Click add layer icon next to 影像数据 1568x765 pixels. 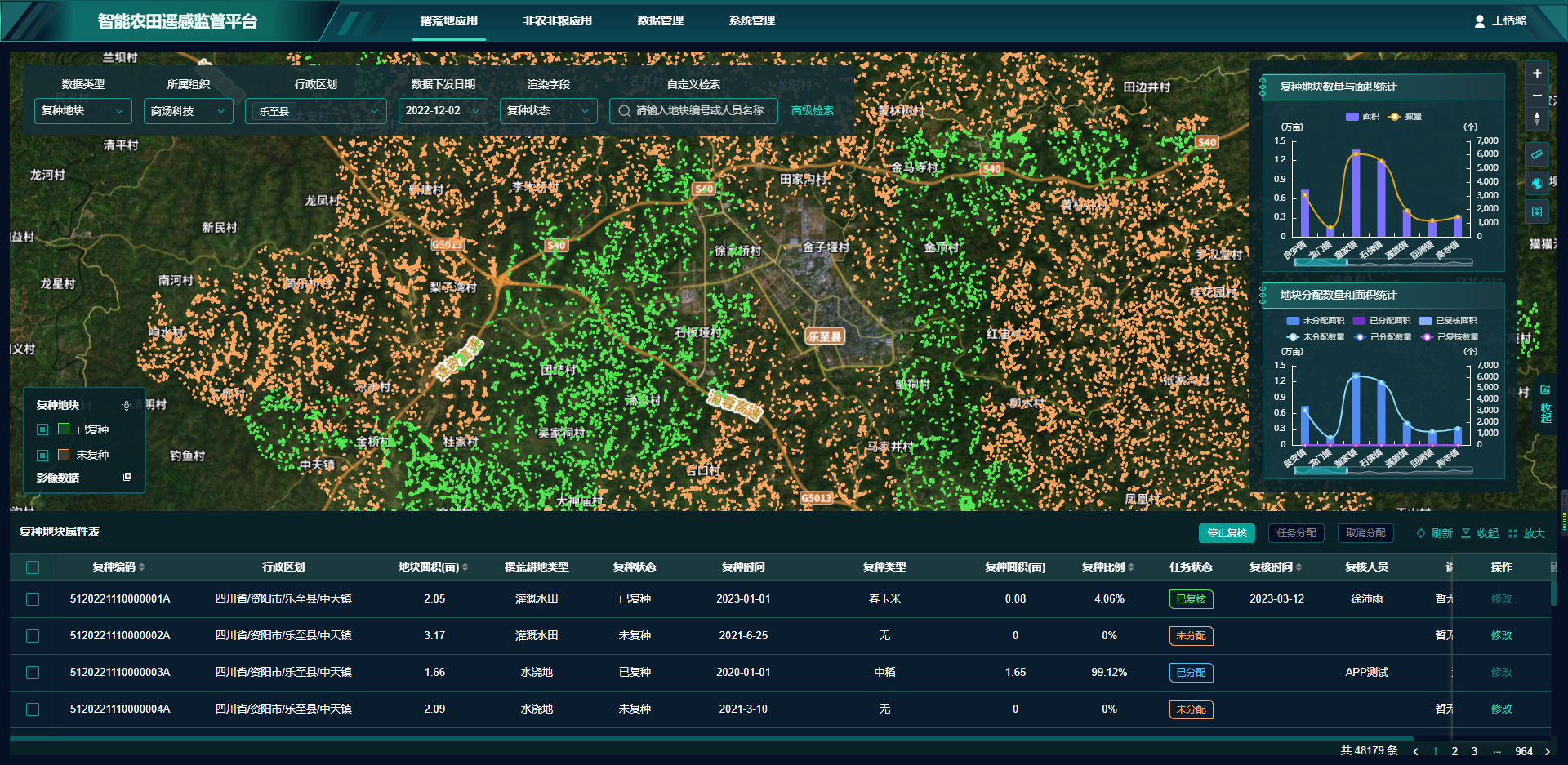tap(127, 477)
